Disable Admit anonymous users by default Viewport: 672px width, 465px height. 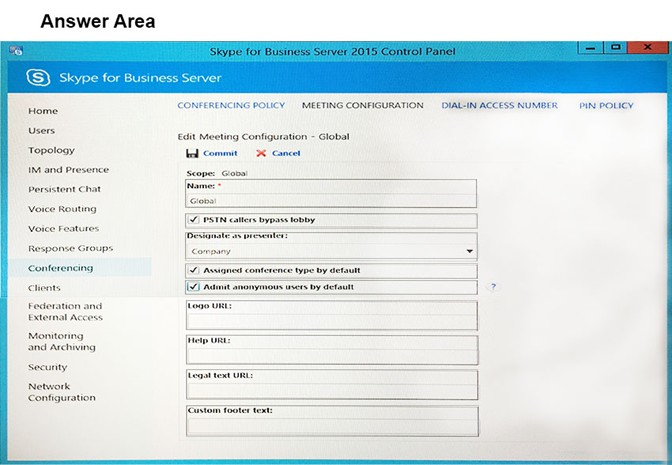193,287
